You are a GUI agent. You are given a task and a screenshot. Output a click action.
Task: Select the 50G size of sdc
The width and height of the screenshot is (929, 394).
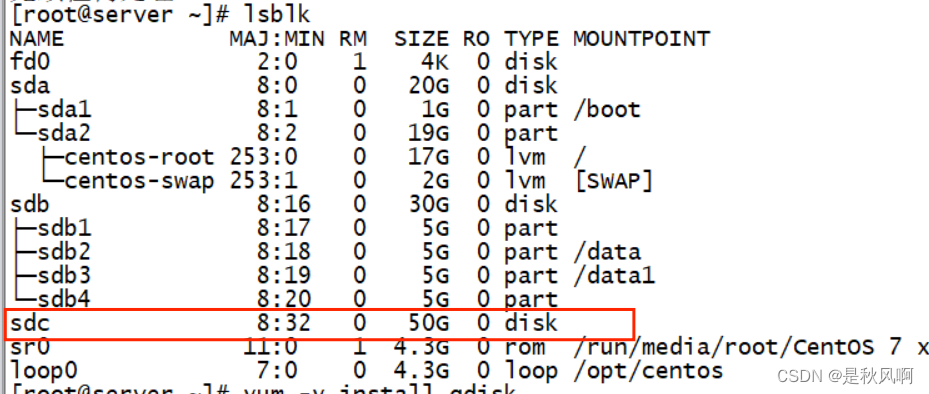[x=428, y=322]
